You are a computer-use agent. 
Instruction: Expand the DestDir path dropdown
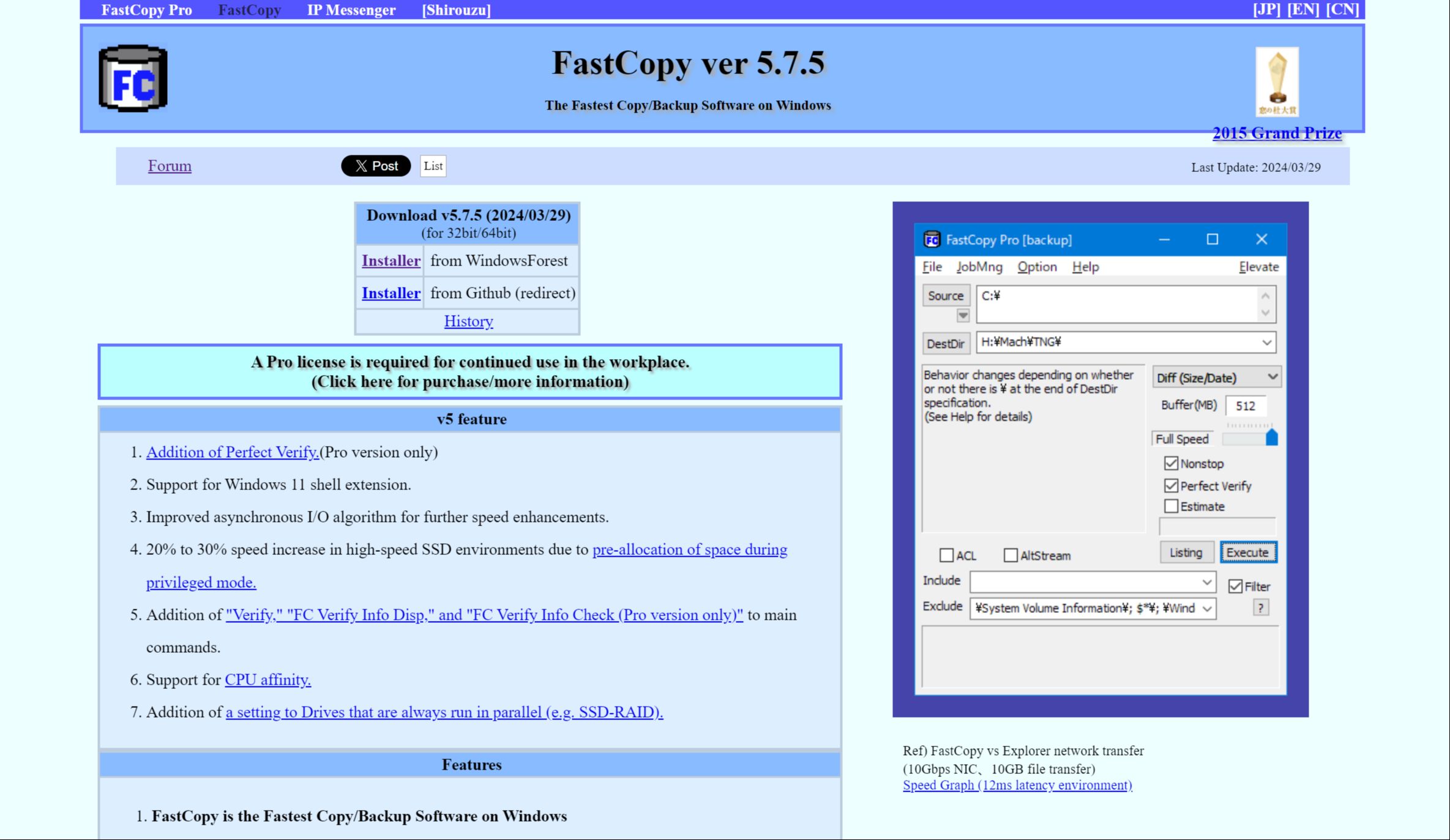pos(1266,342)
